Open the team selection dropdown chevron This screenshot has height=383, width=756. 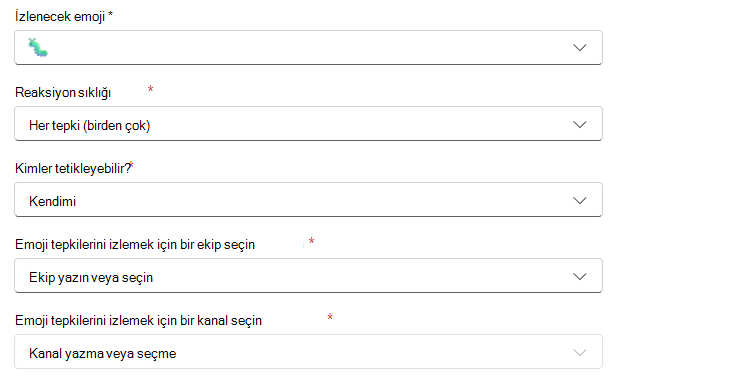(580, 276)
